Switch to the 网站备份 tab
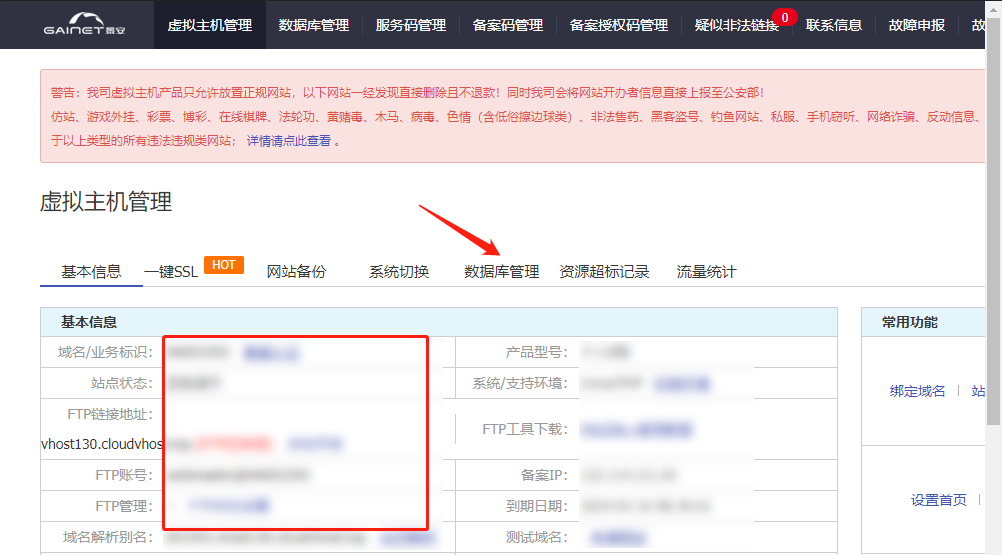The width and height of the screenshot is (1002, 555). point(296,272)
